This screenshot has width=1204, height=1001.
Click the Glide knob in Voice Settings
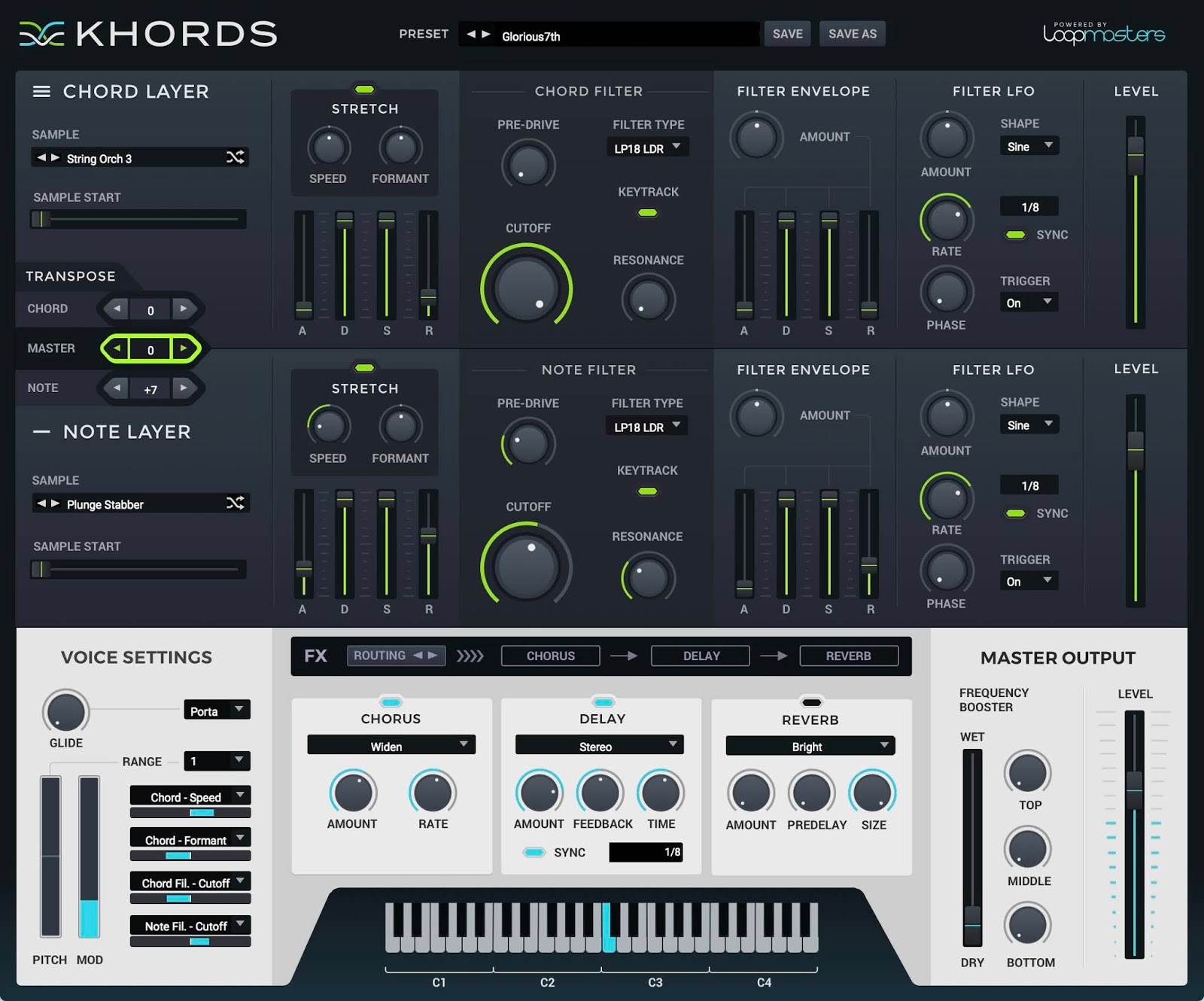pyautogui.click(x=66, y=711)
